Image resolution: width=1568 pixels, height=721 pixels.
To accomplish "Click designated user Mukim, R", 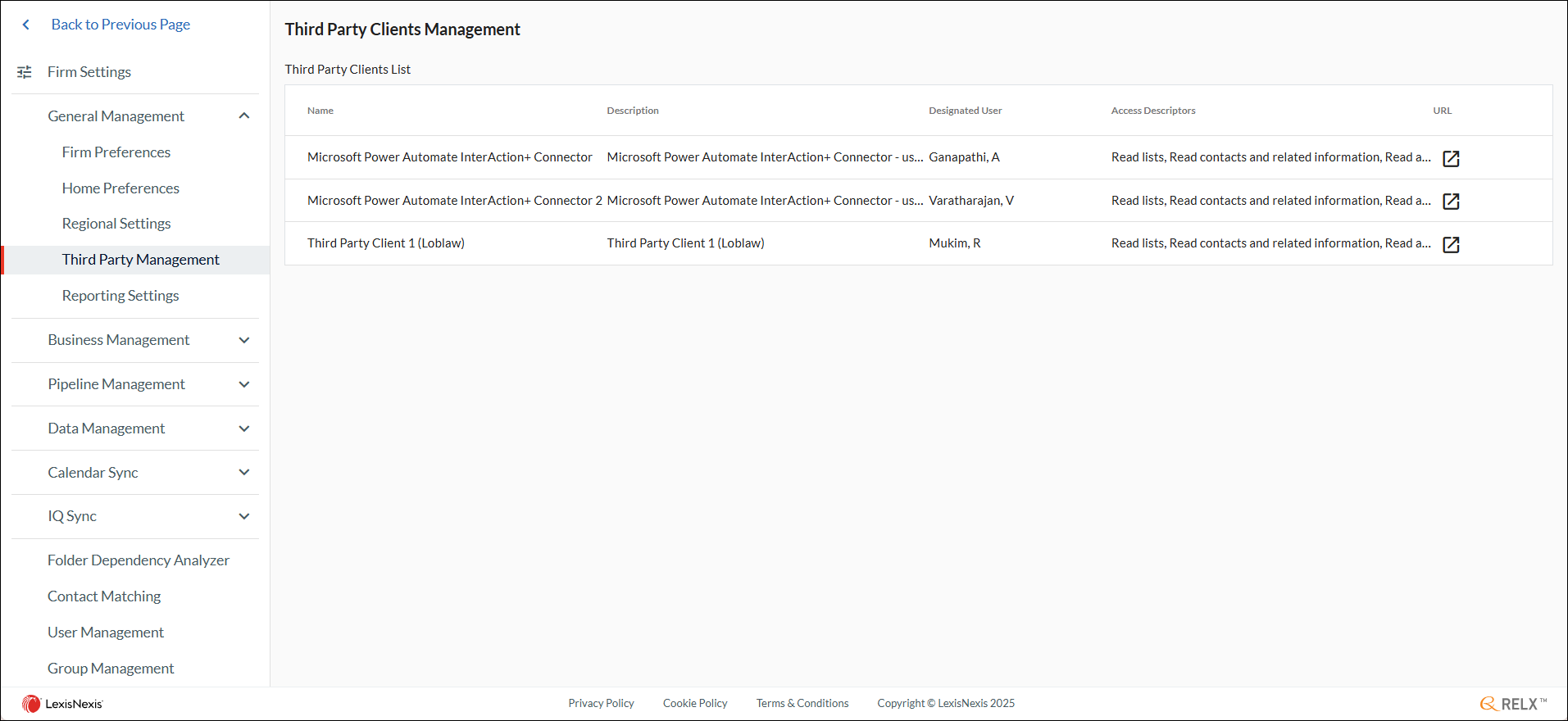I will pyautogui.click(x=955, y=243).
